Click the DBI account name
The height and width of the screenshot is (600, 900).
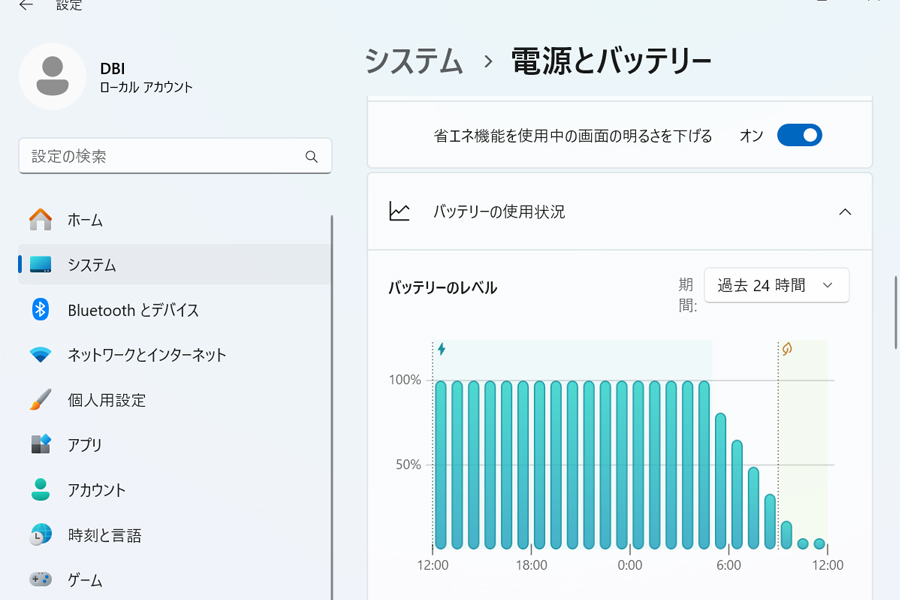click(x=112, y=69)
